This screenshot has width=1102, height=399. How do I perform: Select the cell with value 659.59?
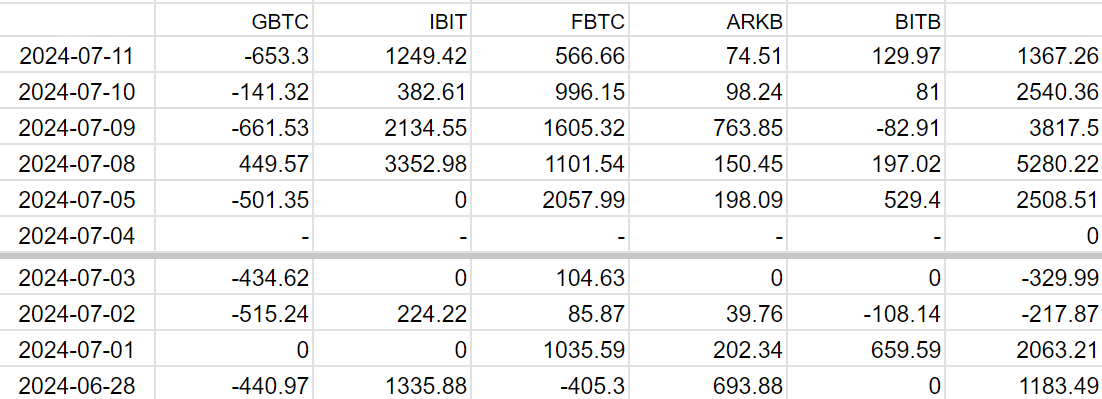[867, 350]
